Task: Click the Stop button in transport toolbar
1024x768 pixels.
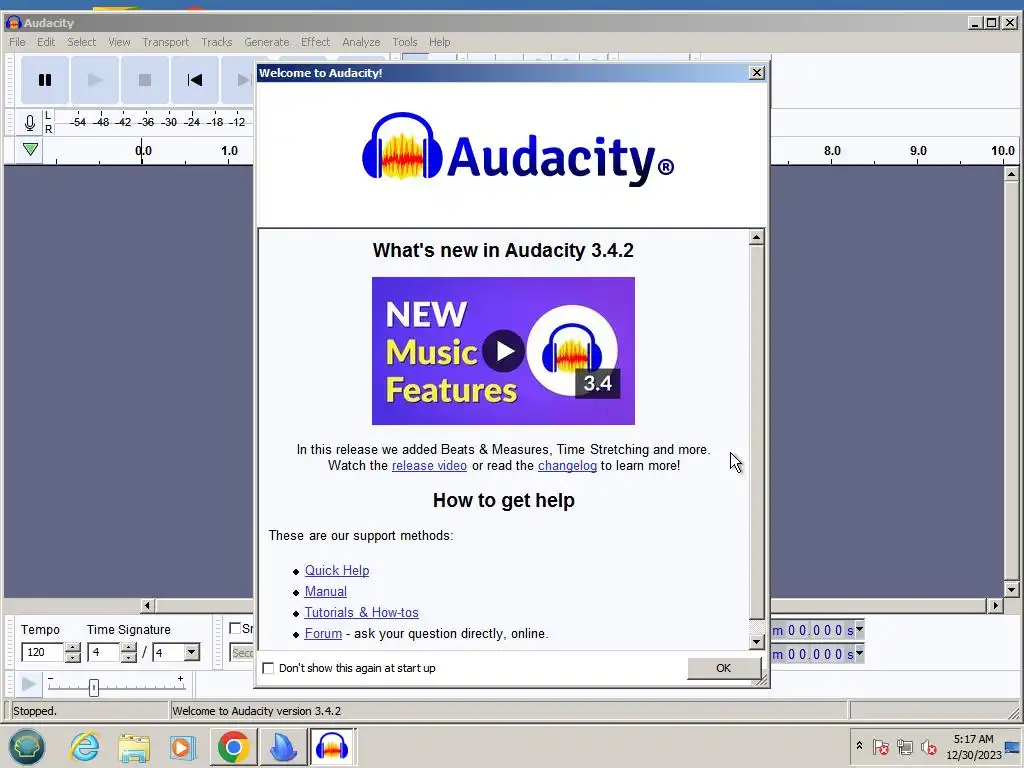Action: [145, 80]
